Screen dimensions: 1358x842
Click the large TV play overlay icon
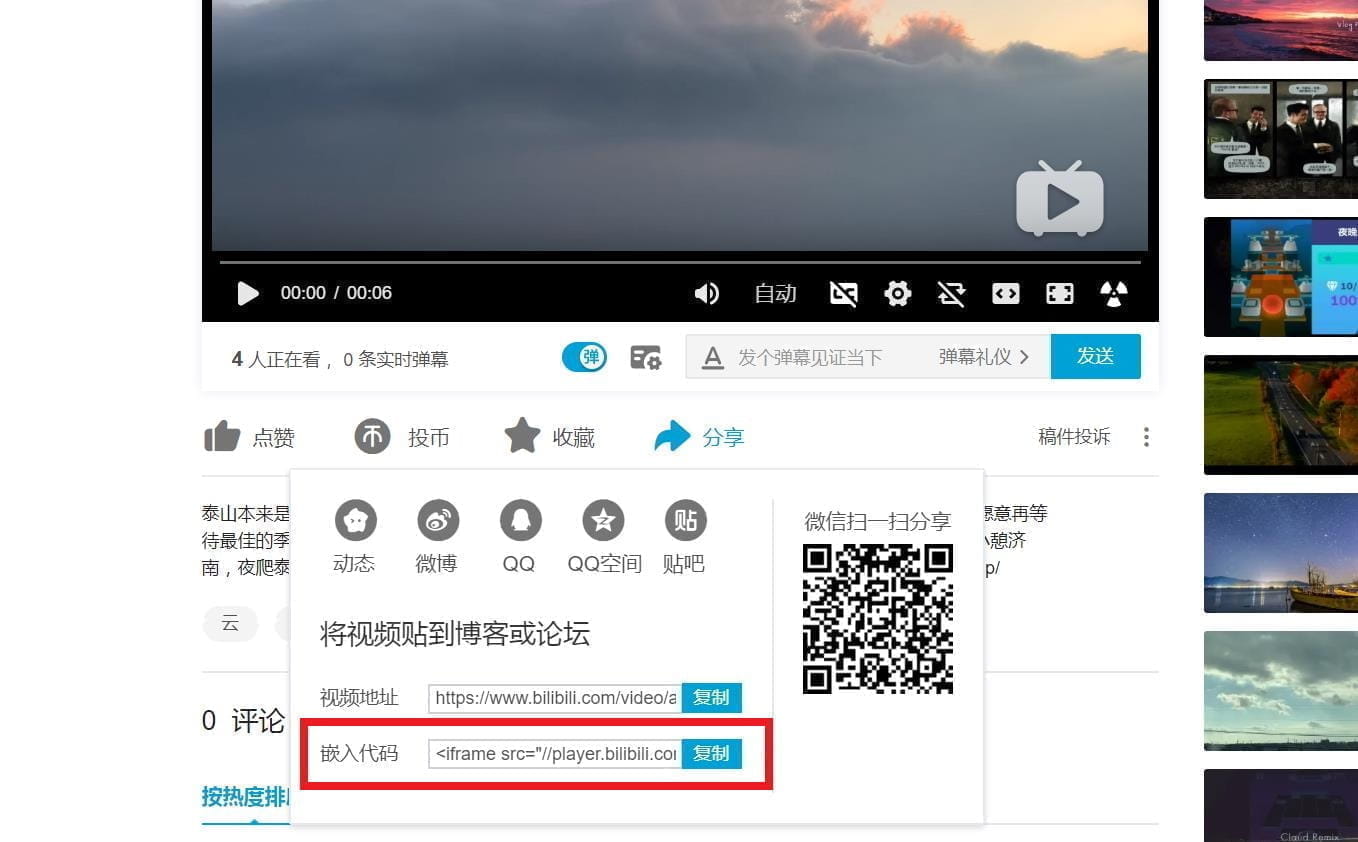click(1060, 199)
